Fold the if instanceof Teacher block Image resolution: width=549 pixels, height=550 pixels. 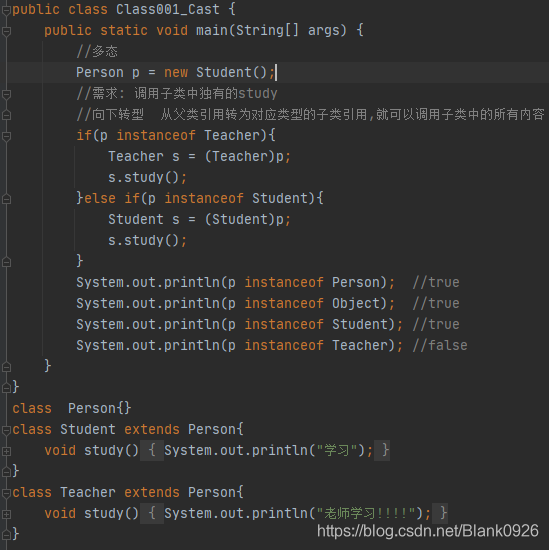point(6,136)
